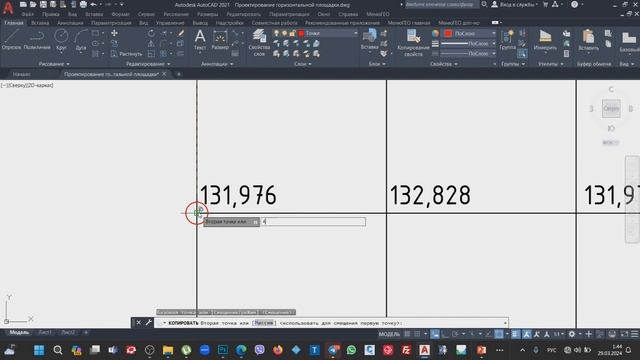Expand the Группы panel
640x360 pixels.
pyautogui.click(x=513, y=64)
